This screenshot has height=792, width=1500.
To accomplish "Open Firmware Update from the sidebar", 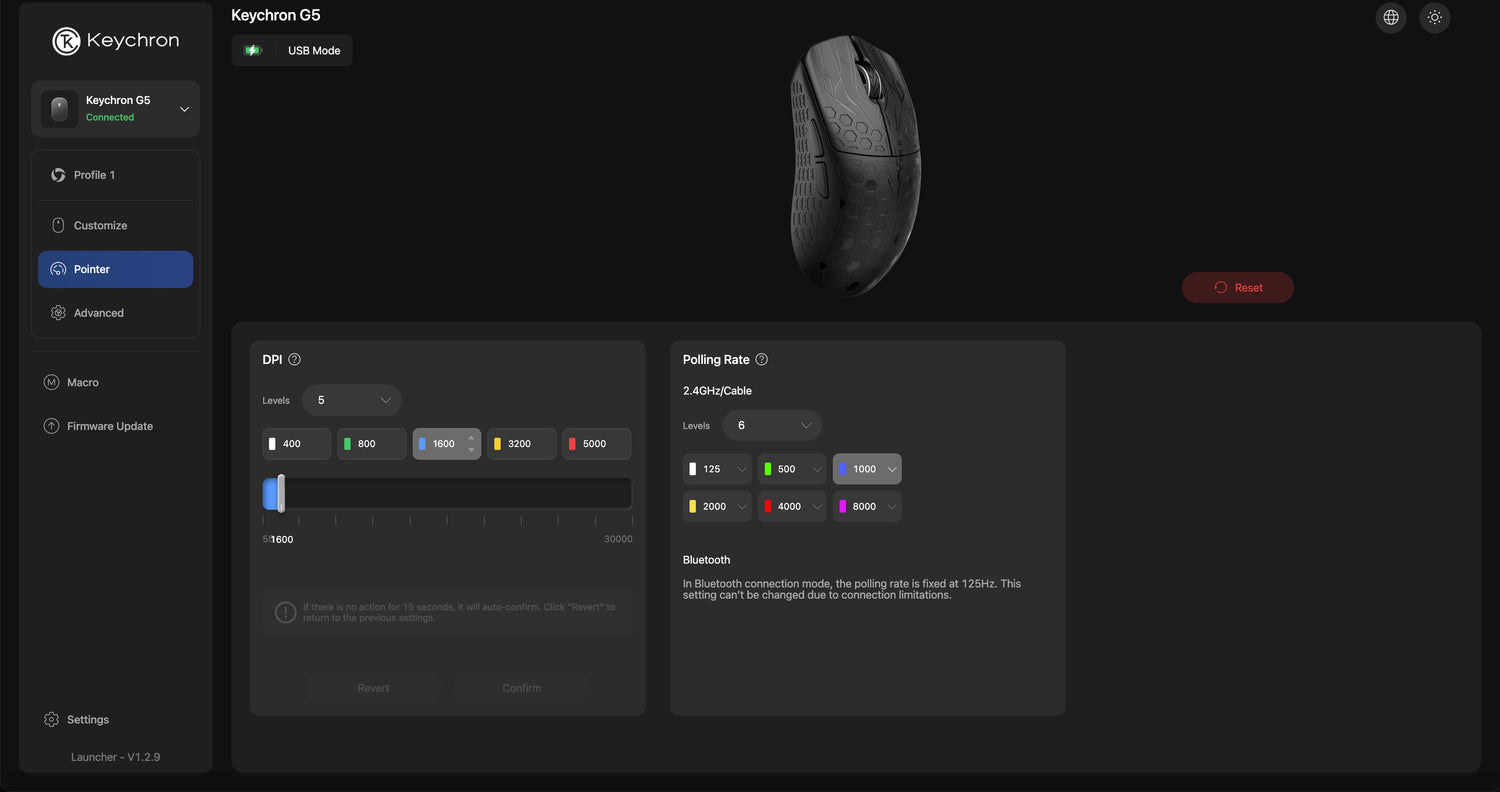I will click(x=109, y=426).
